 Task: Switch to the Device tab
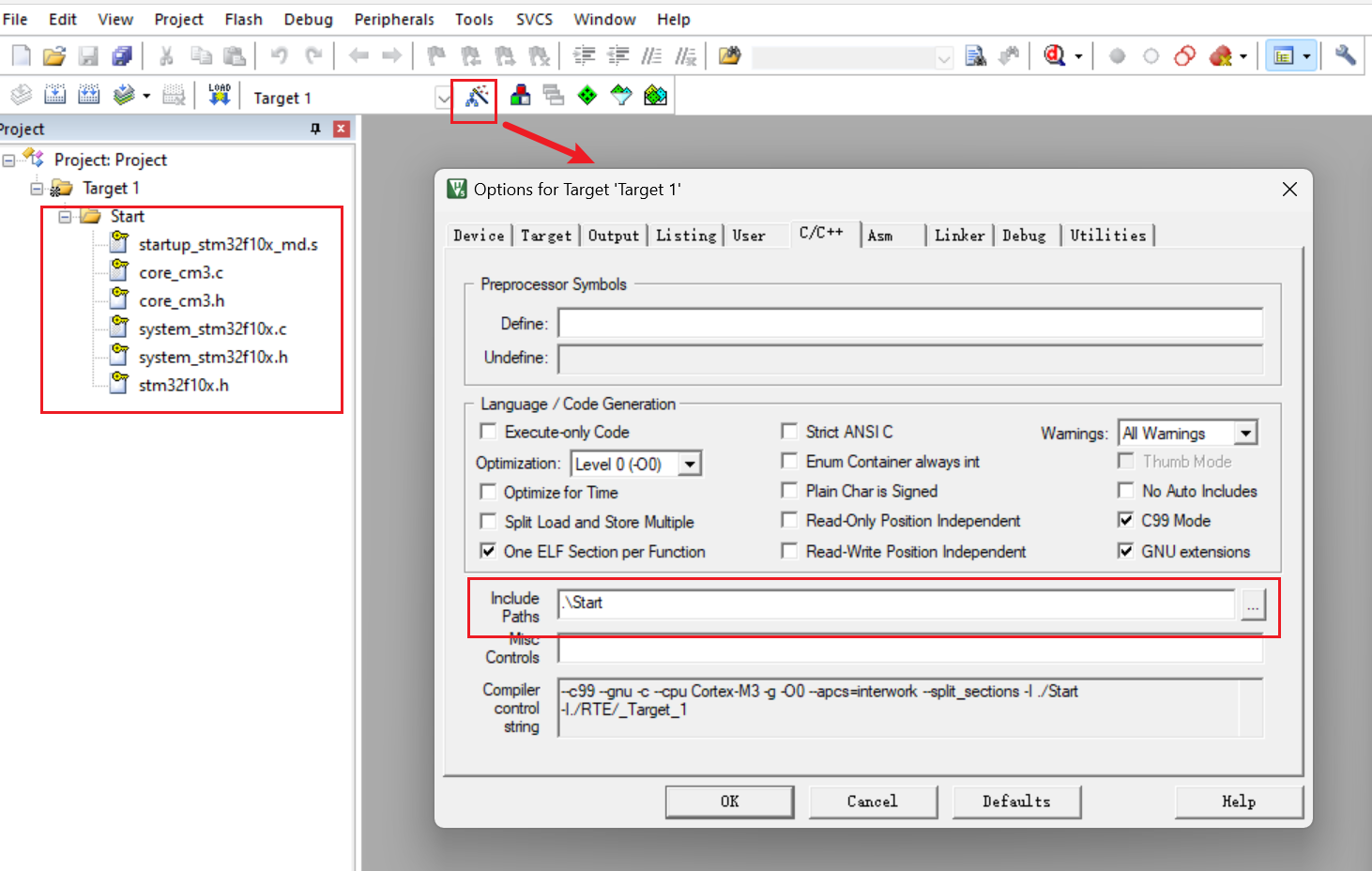pos(479,236)
